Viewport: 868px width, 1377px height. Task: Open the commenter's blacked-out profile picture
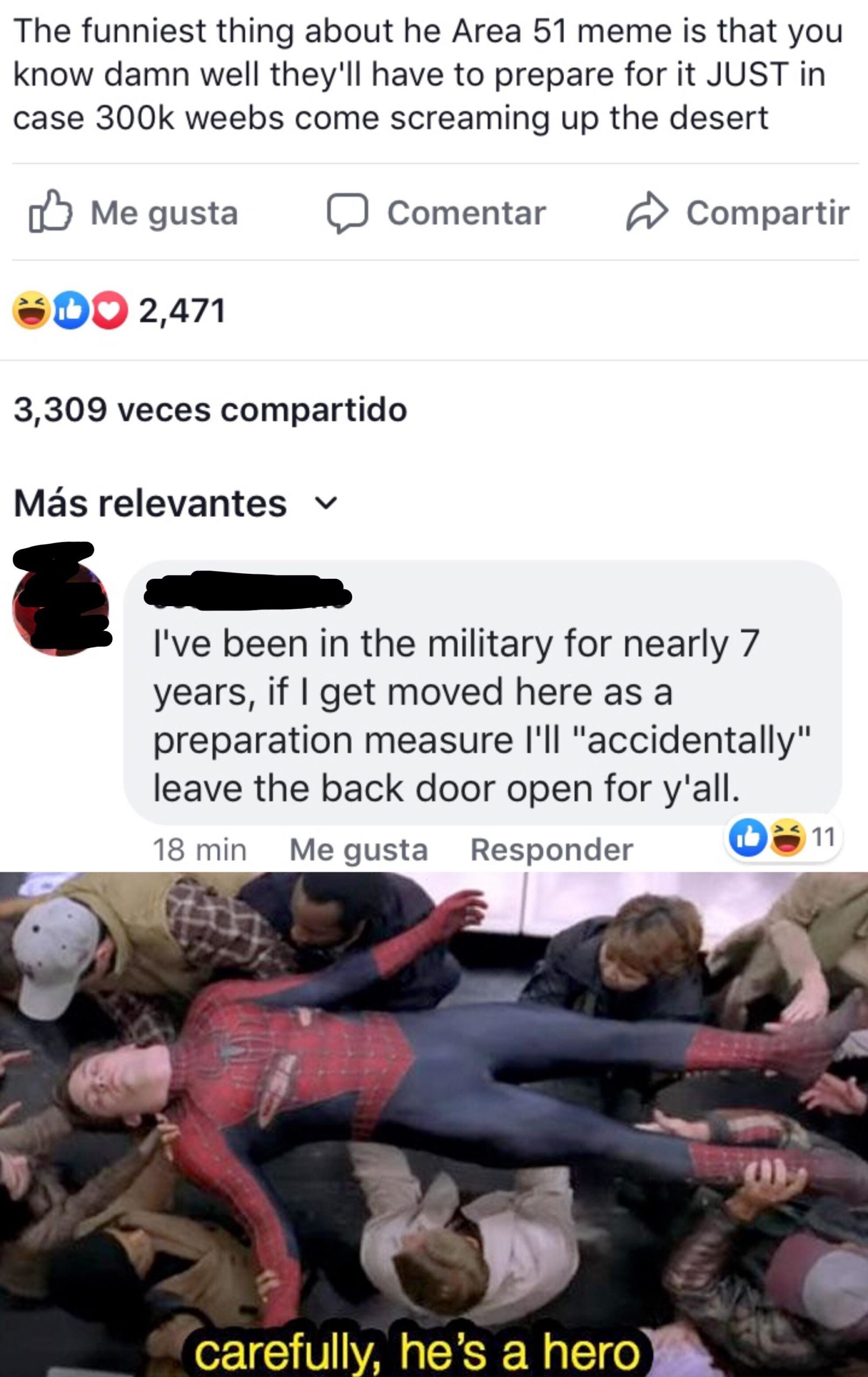point(61,608)
